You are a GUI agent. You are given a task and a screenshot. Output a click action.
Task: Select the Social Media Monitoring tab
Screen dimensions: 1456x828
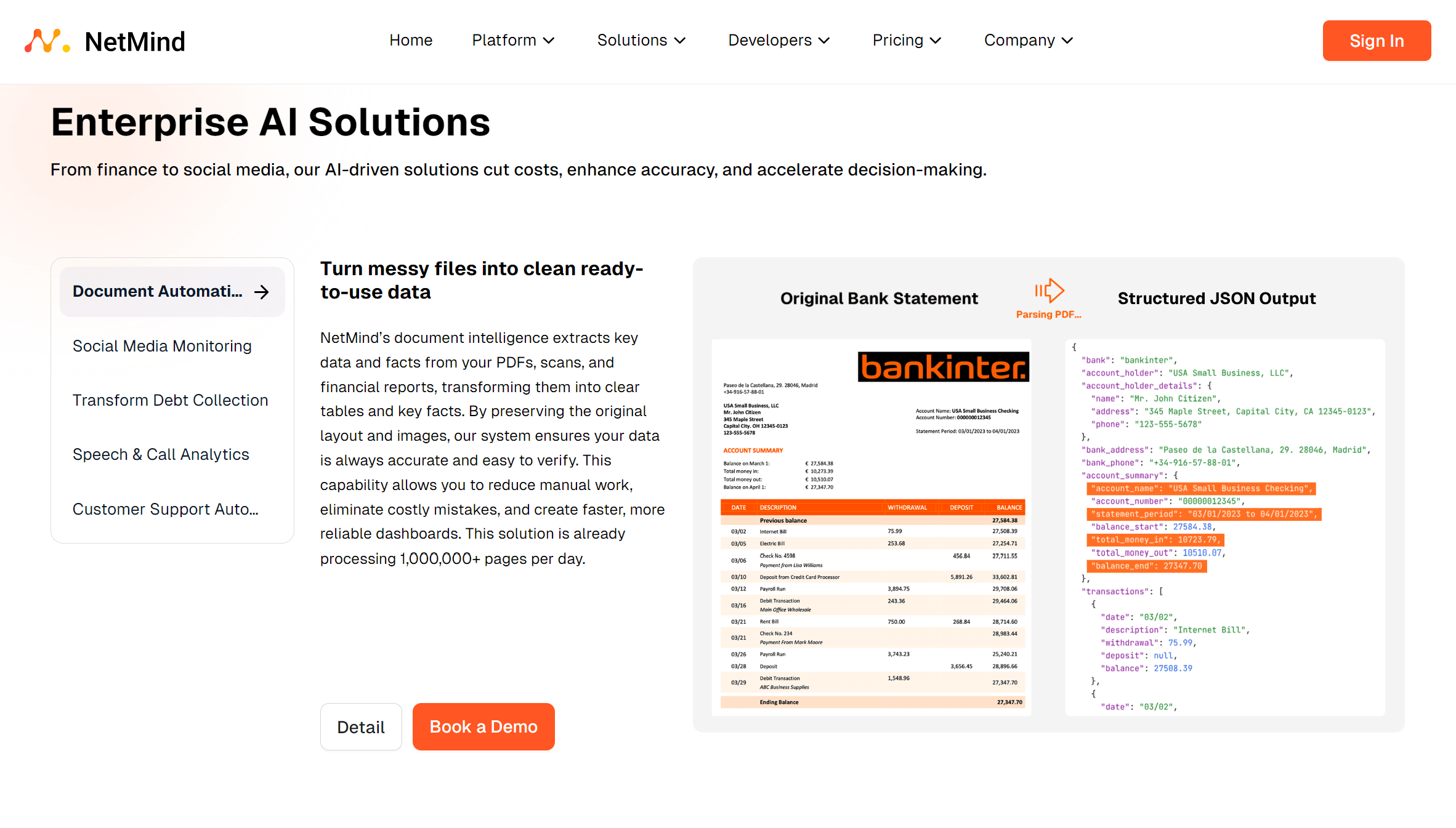pos(162,346)
